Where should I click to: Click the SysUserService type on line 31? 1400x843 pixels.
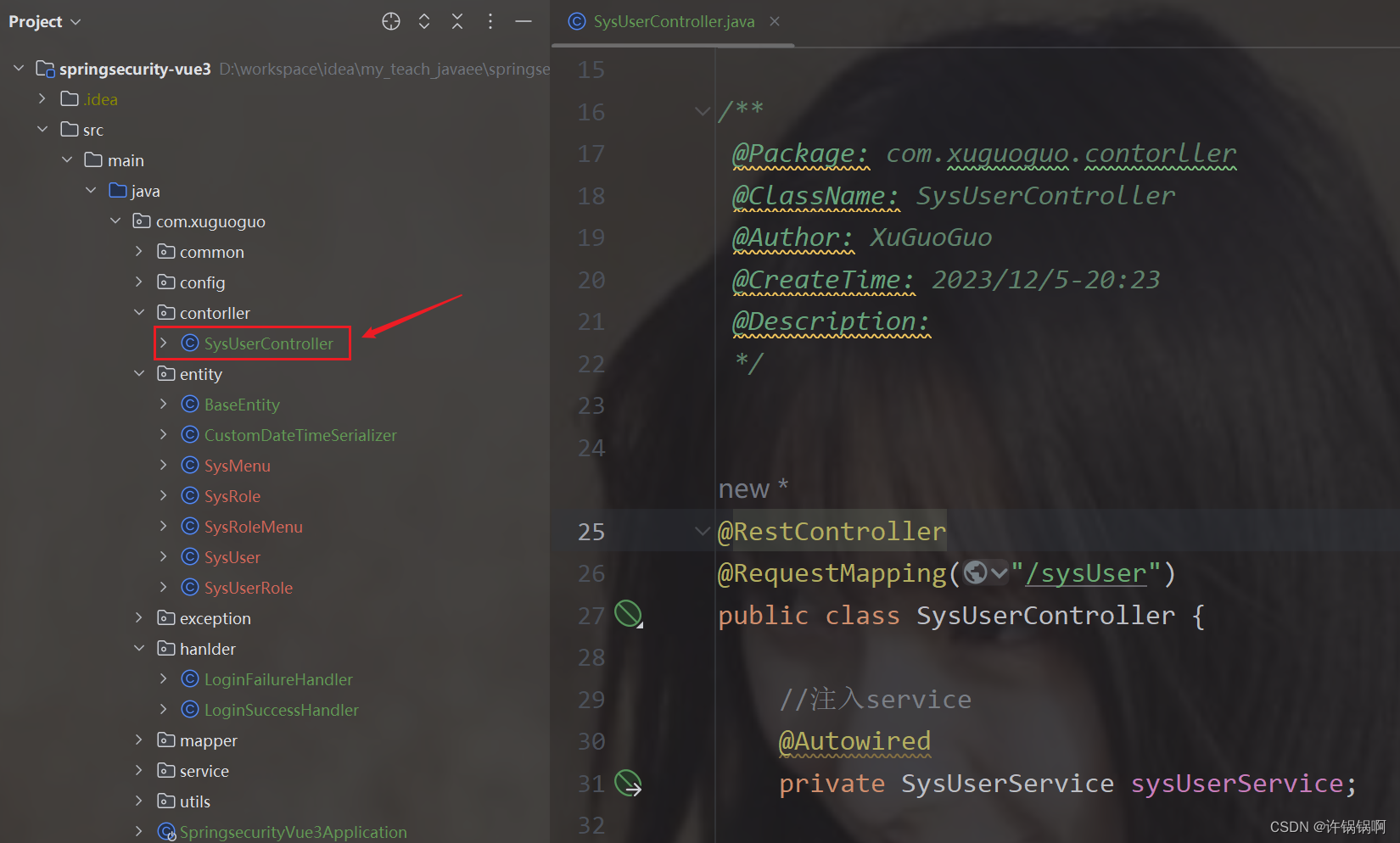click(x=1007, y=783)
